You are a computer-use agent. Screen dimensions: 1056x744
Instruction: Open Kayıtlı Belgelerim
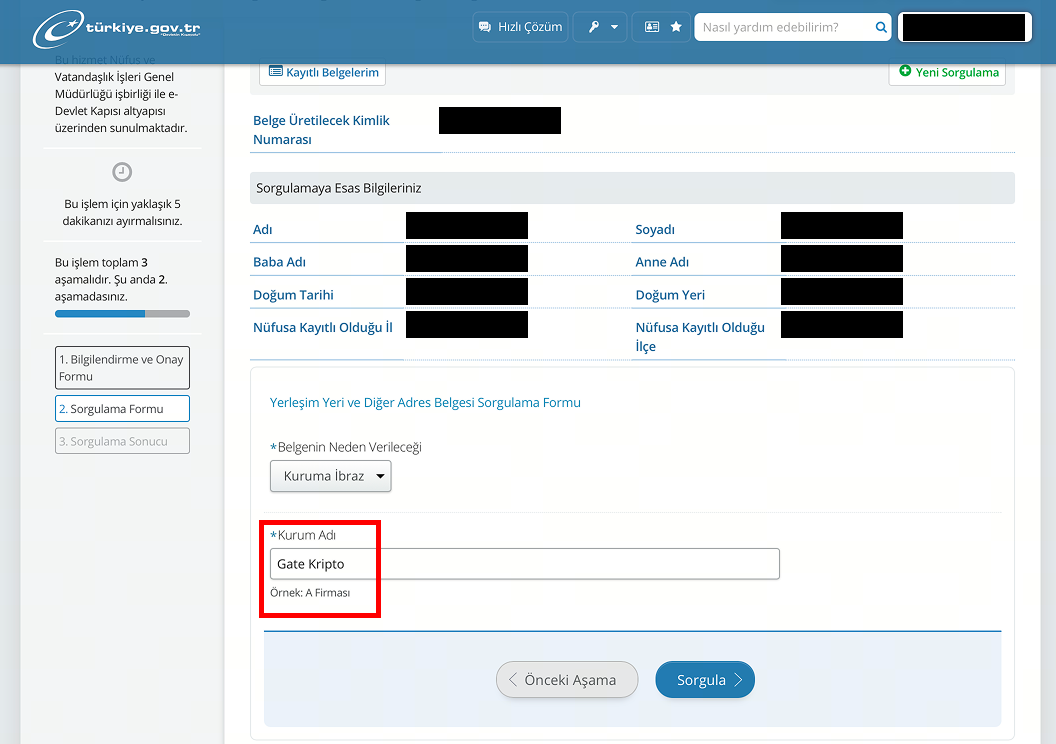(x=323, y=72)
